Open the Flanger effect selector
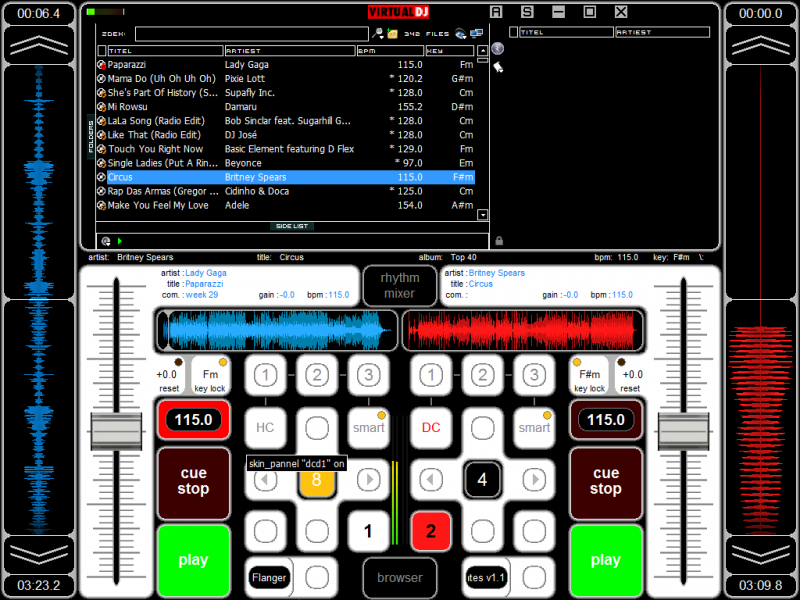The image size is (800, 600). (x=269, y=578)
